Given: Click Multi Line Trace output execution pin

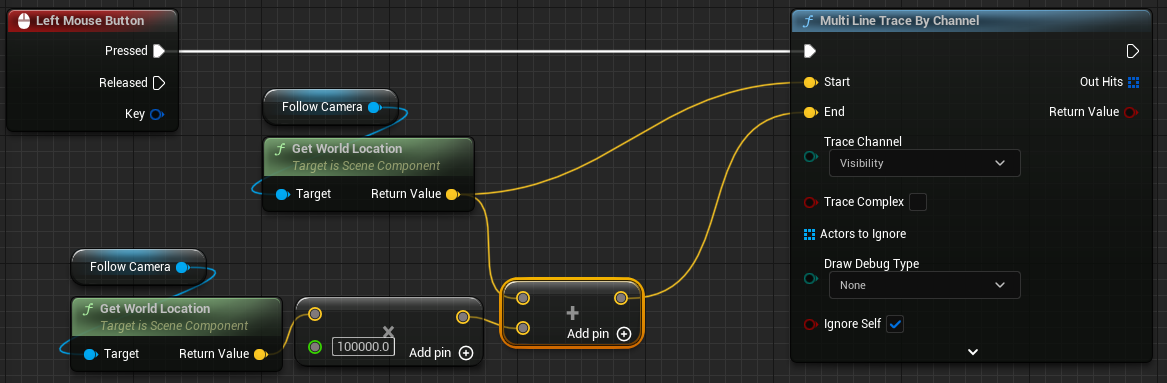Looking at the screenshot, I should pyautogui.click(x=1133, y=51).
